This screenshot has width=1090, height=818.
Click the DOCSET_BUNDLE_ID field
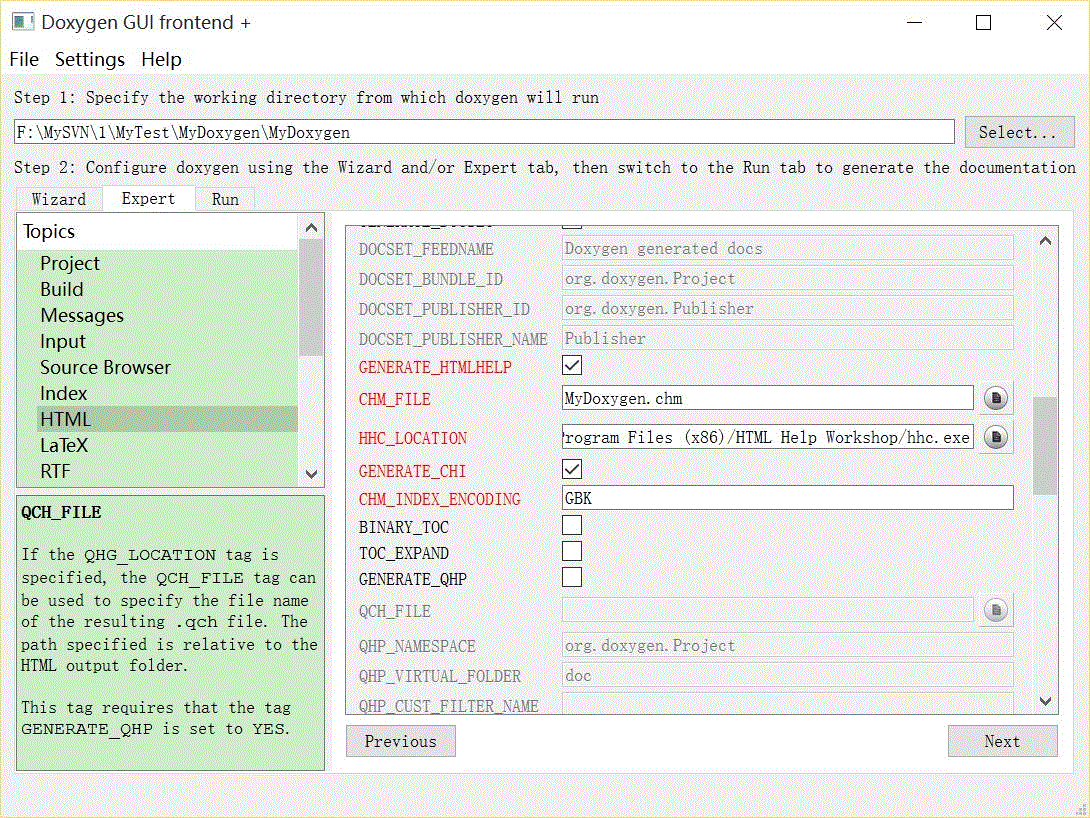[x=788, y=278]
